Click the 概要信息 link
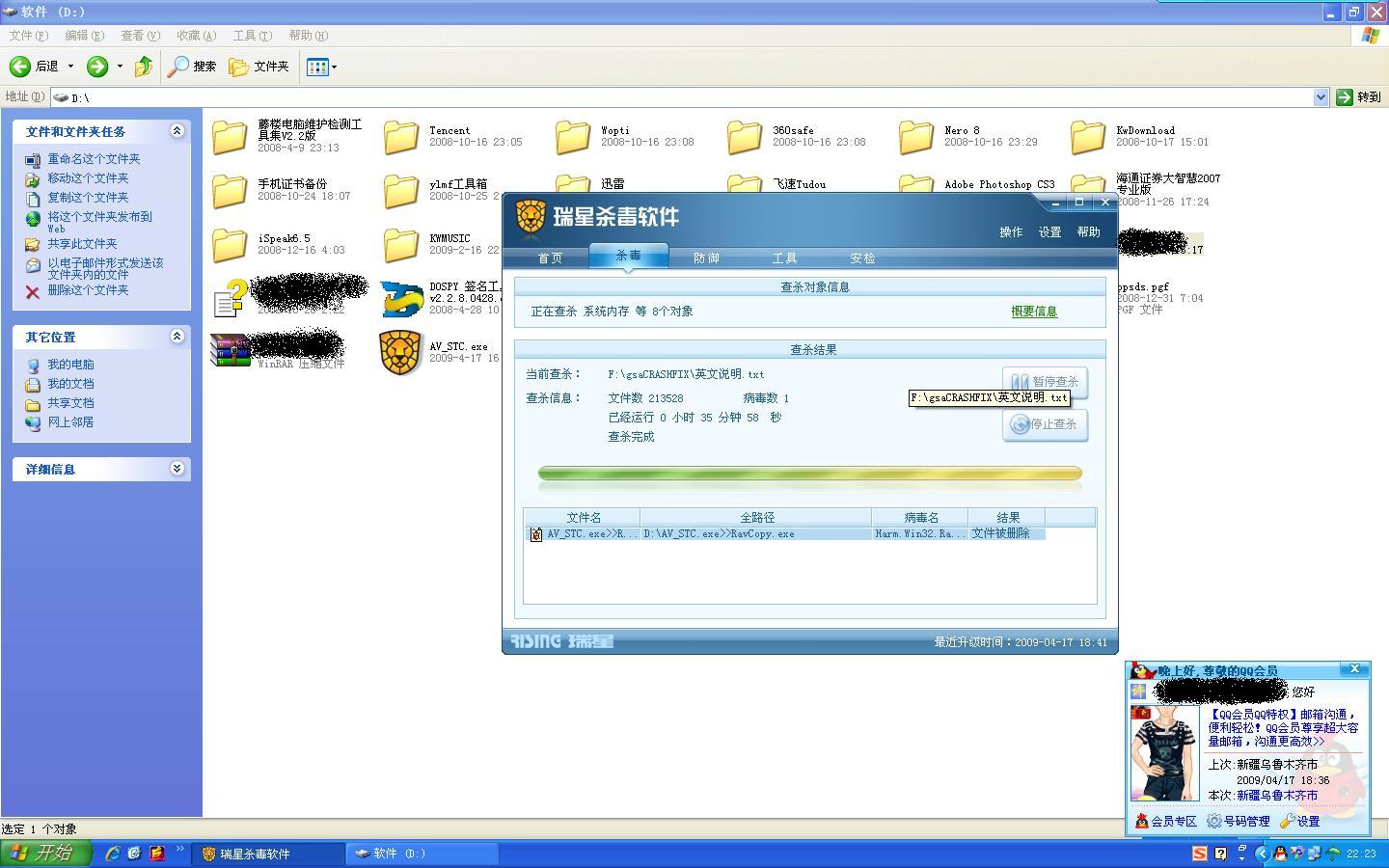 [x=1034, y=312]
